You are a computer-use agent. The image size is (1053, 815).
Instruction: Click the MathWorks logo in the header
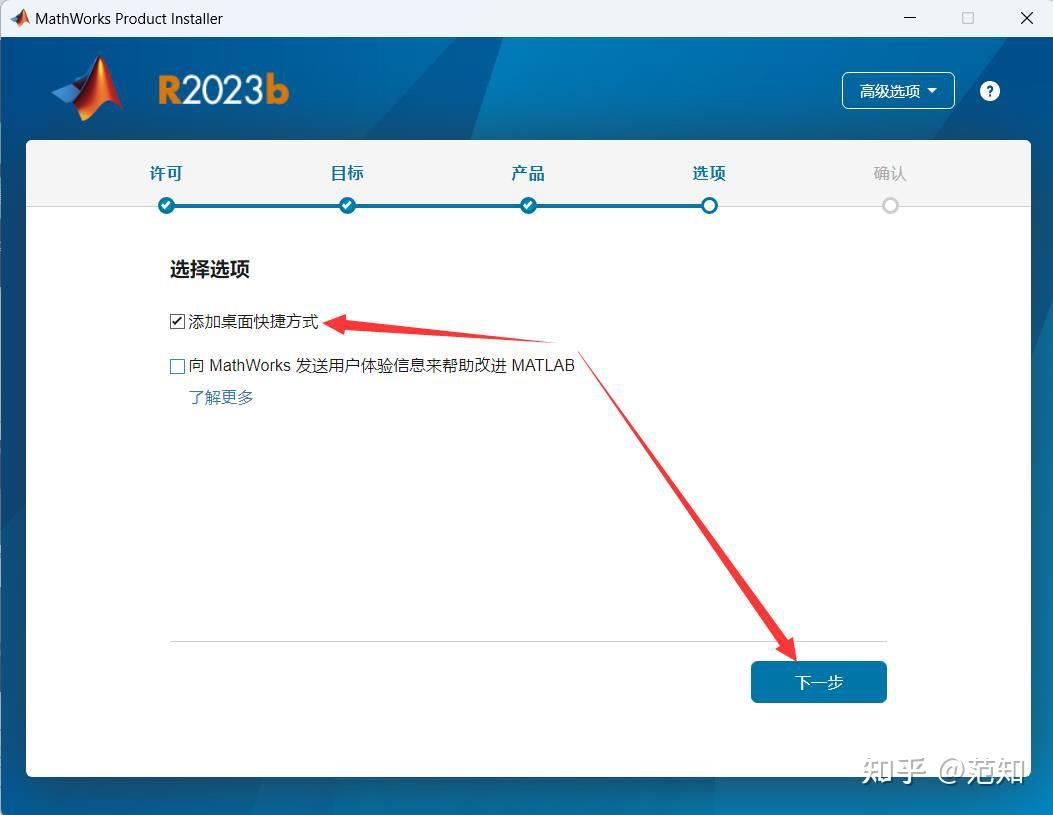tap(85, 88)
